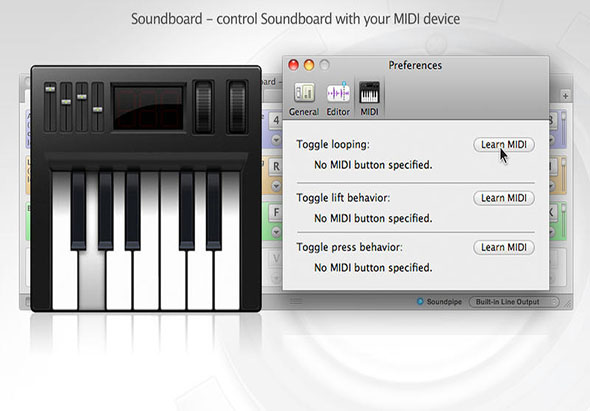Image resolution: width=590 pixels, height=411 pixels.
Task: Click the Preferences window title
Action: tap(415, 65)
